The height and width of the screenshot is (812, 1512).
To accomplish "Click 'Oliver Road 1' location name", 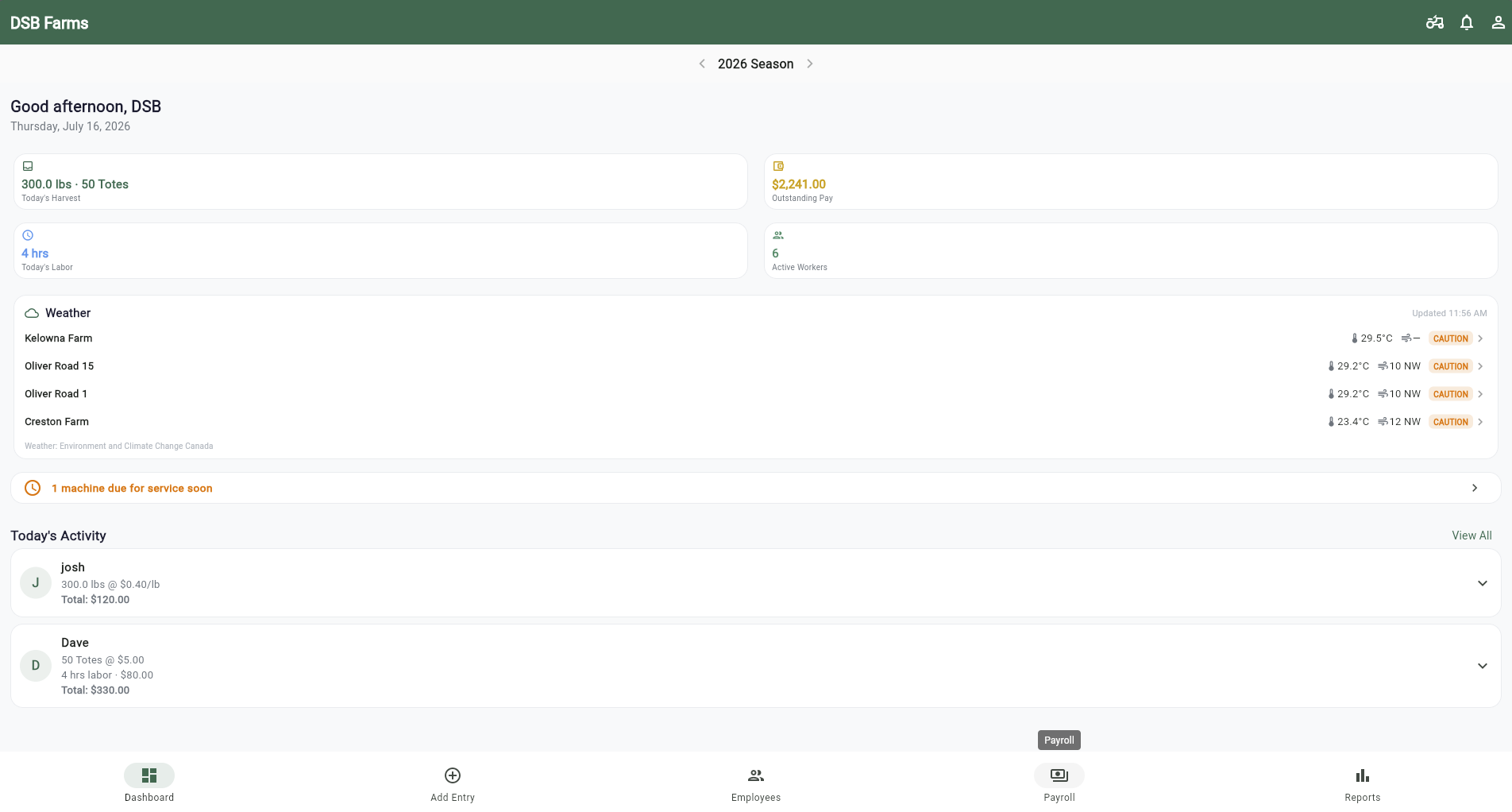I will point(56,394).
